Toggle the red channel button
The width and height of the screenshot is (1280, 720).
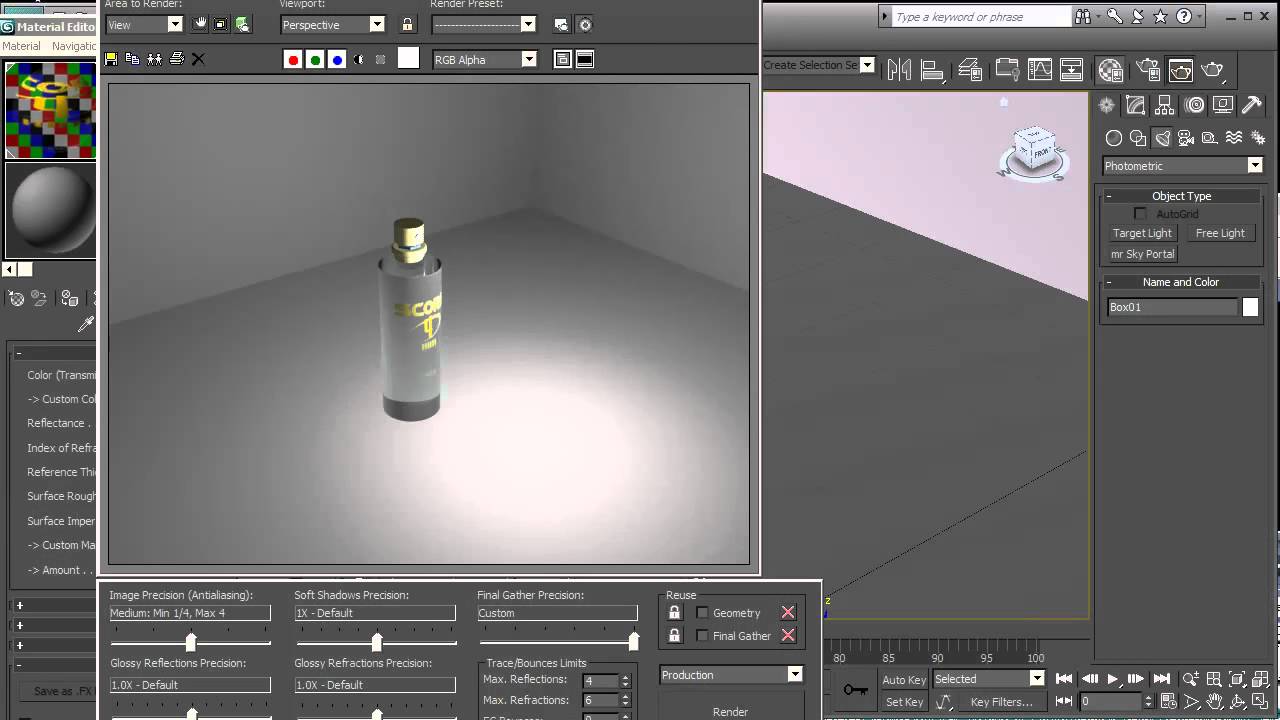click(293, 60)
